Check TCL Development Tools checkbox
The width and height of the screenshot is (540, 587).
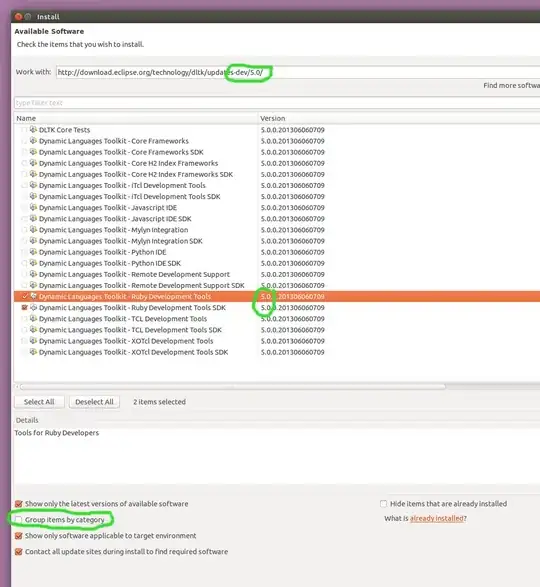[x=25, y=319]
